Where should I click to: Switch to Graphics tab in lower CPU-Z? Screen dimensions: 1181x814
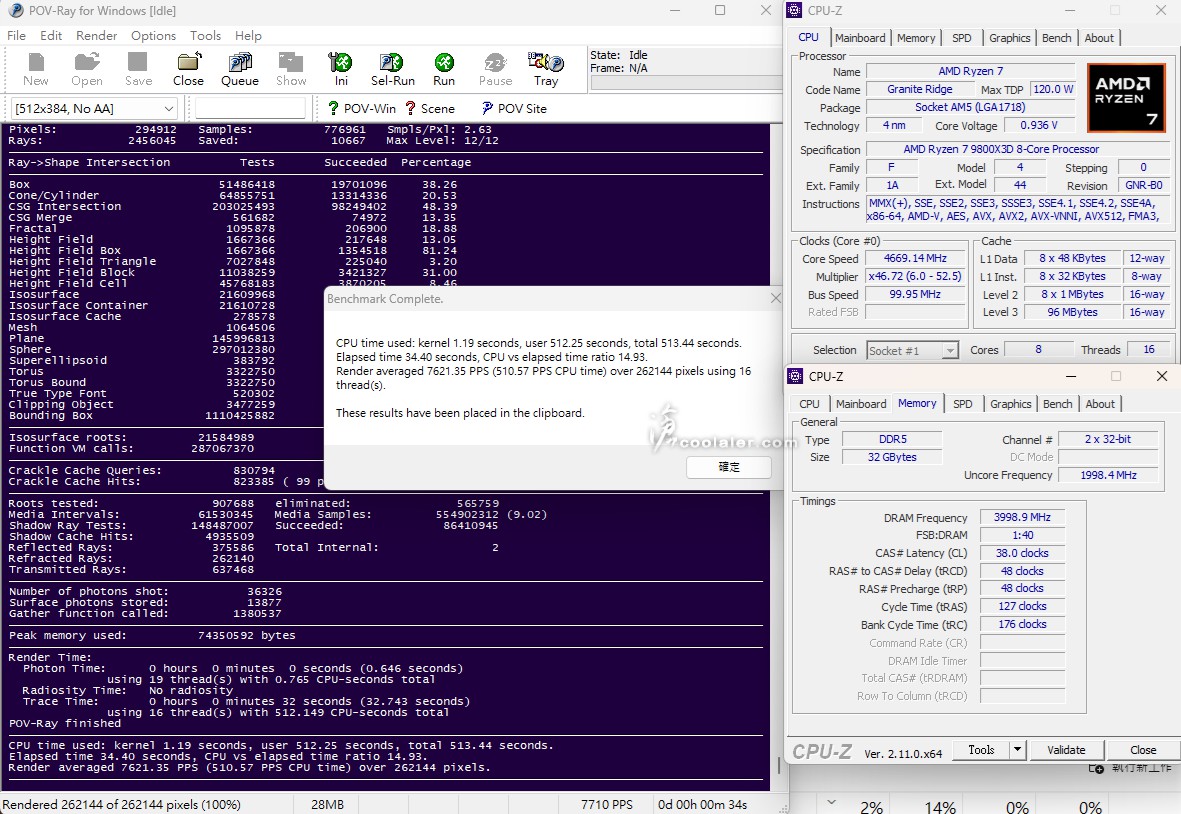coord(1011,404)
